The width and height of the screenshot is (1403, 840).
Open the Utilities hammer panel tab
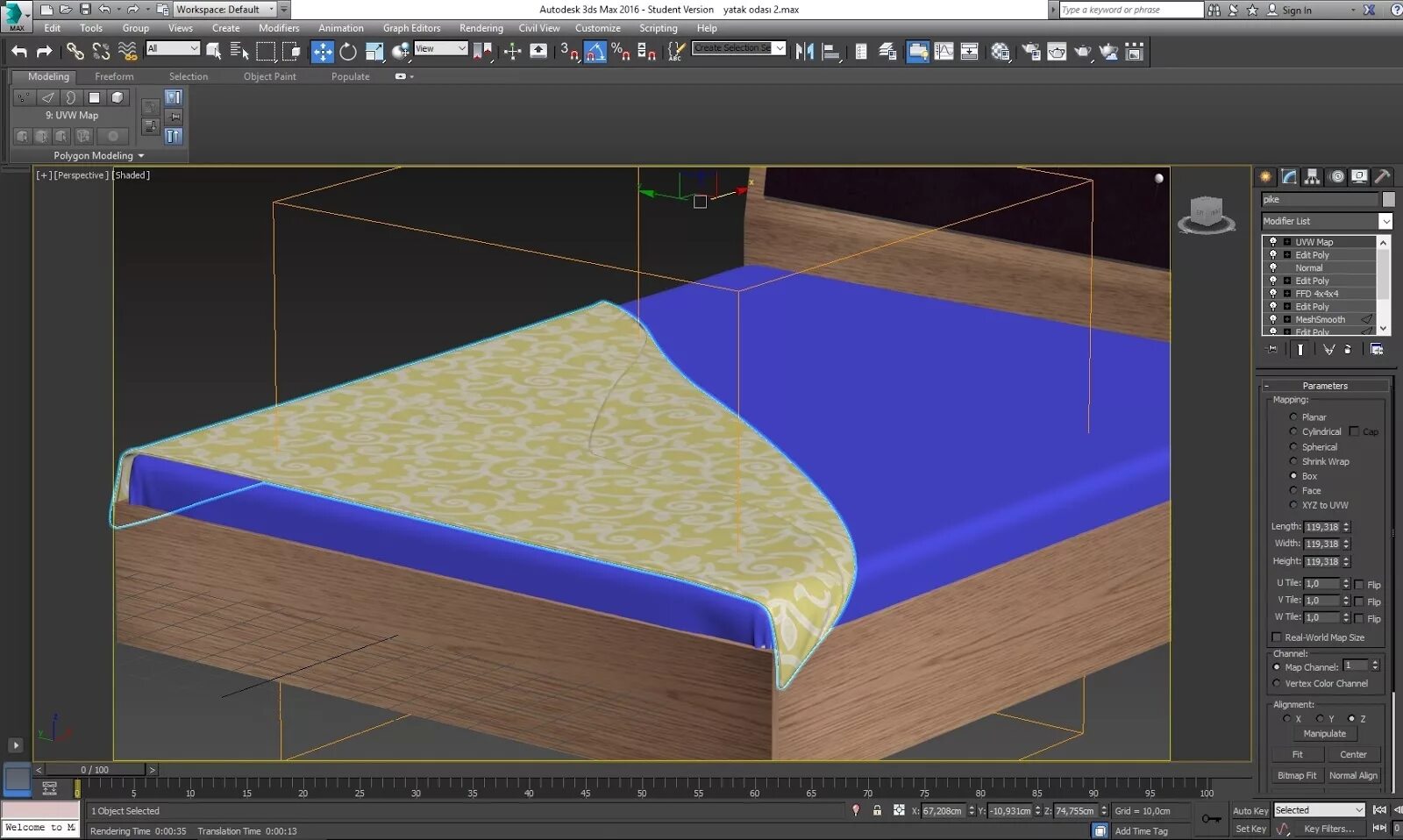click(1382, 176)
